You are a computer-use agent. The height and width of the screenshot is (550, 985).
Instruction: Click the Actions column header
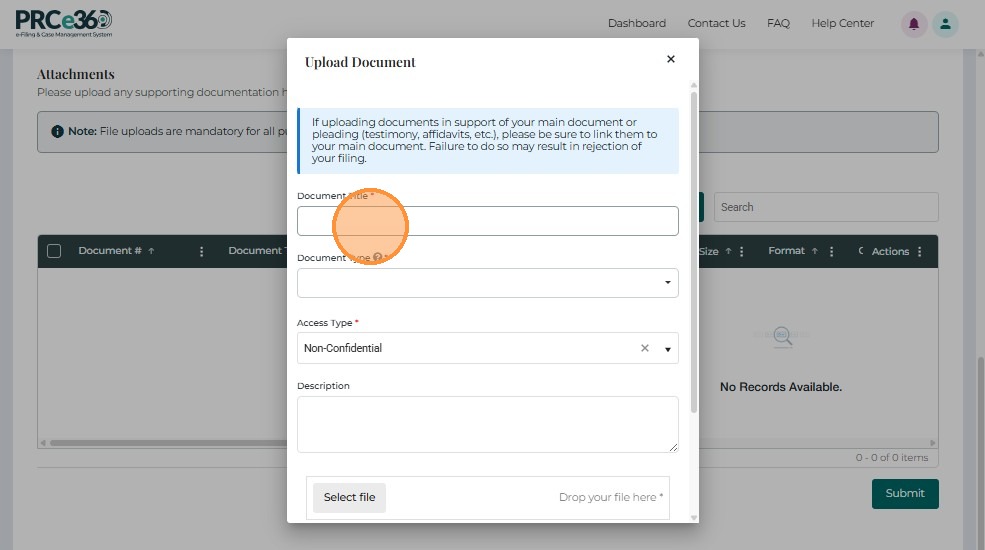[890, 251]
